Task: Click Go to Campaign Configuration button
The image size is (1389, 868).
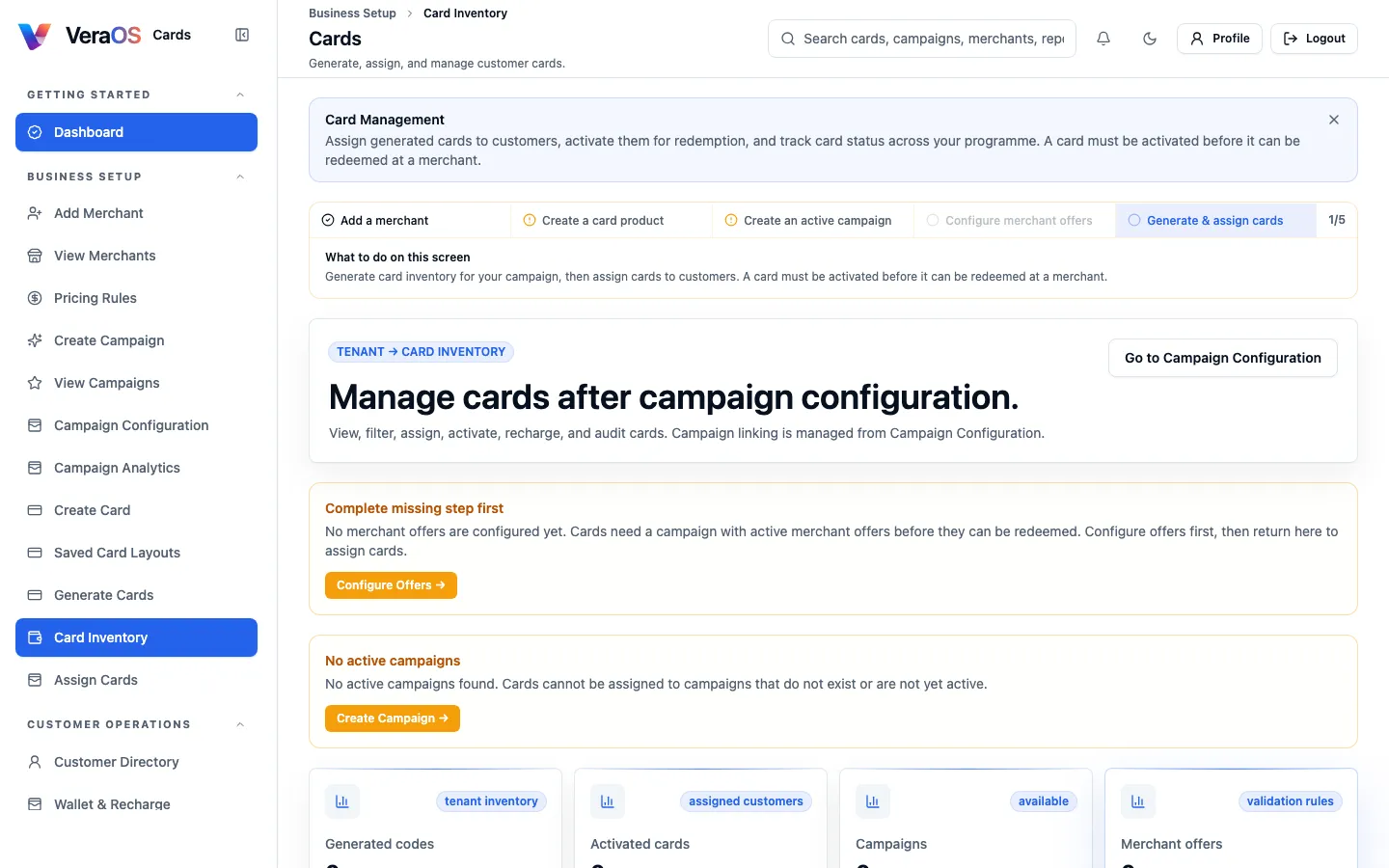Action: click(1223, 358)
